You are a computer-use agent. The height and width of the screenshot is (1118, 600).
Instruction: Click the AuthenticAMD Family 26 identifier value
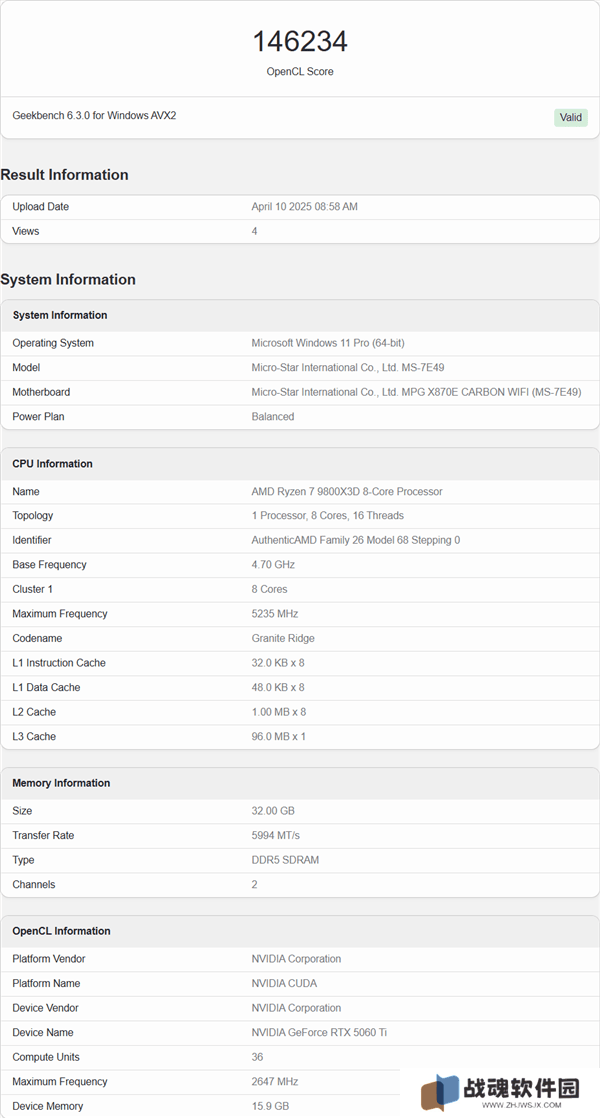pyautogui.click(x=356, y=540)
